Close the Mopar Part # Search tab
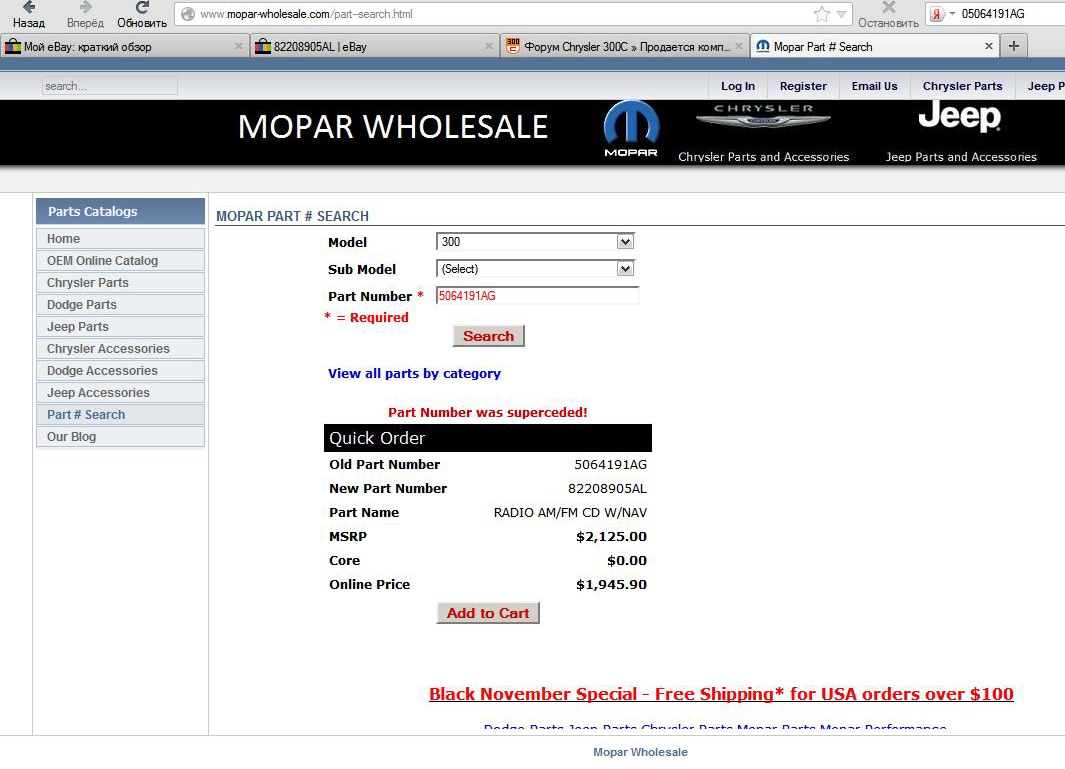Screen dimensions: 1065x769 click(989, 46)
